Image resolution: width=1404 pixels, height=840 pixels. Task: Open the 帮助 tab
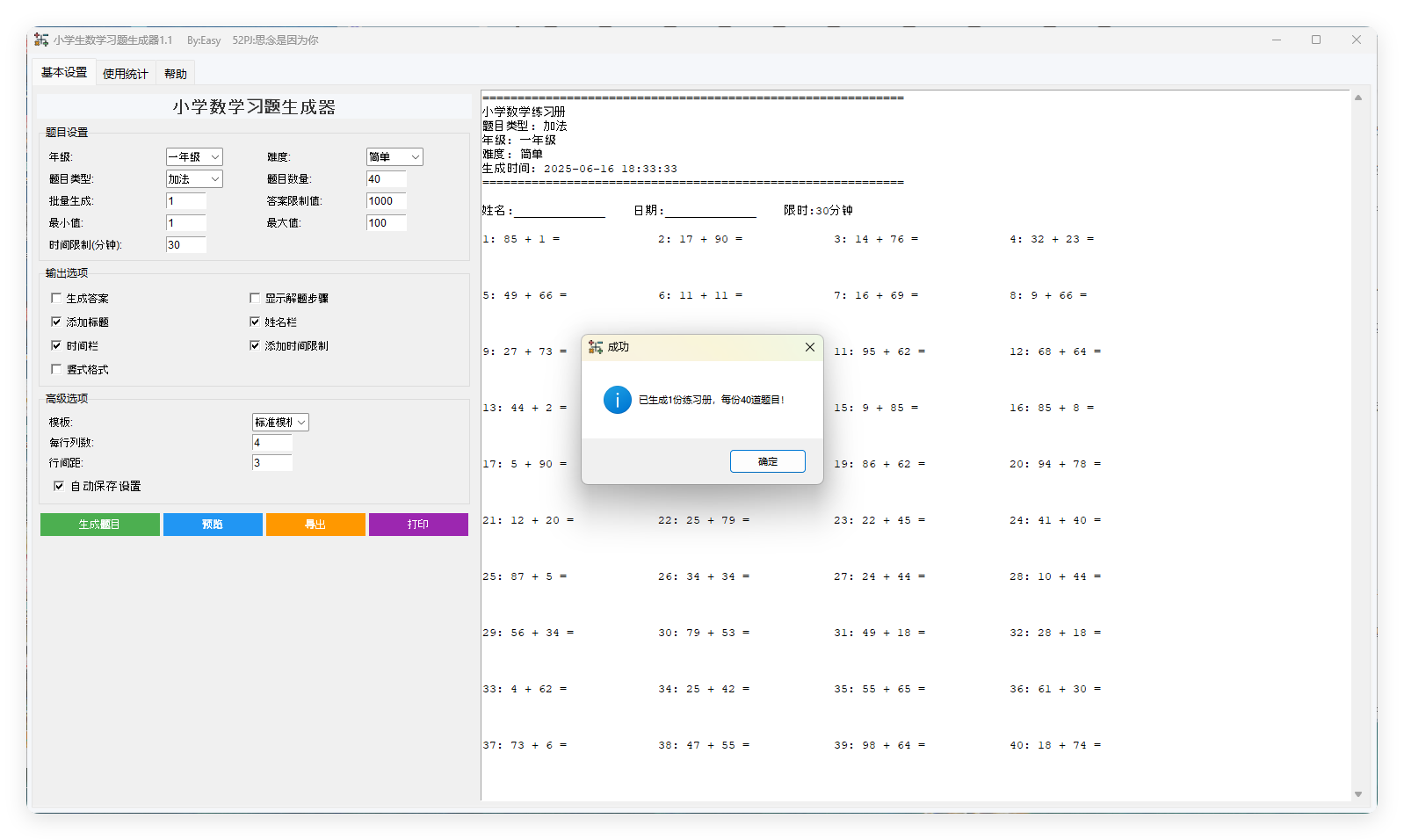pyautogui.click(x=175, y=74)
